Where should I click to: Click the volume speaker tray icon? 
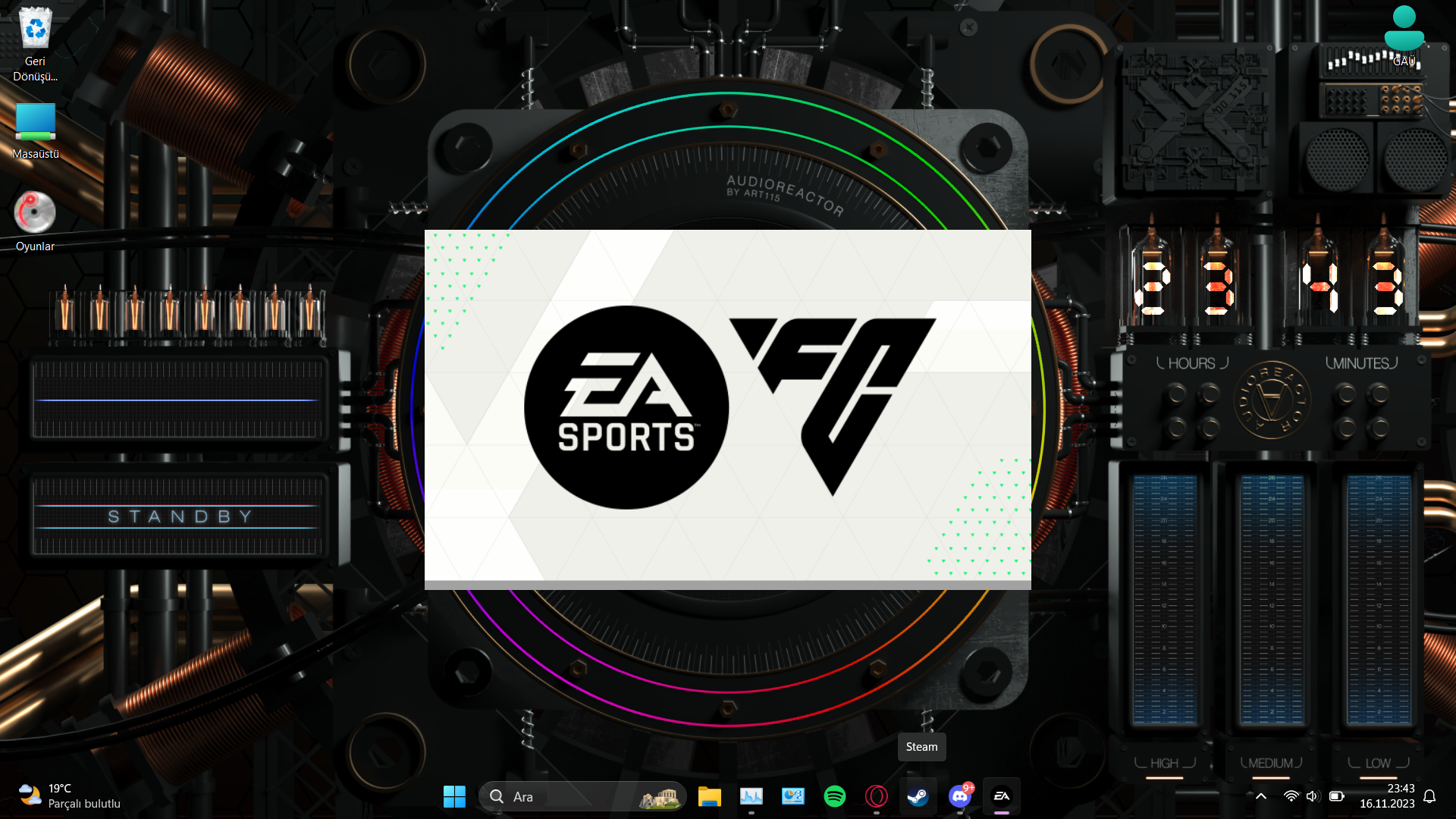[x=1313, y=796]
